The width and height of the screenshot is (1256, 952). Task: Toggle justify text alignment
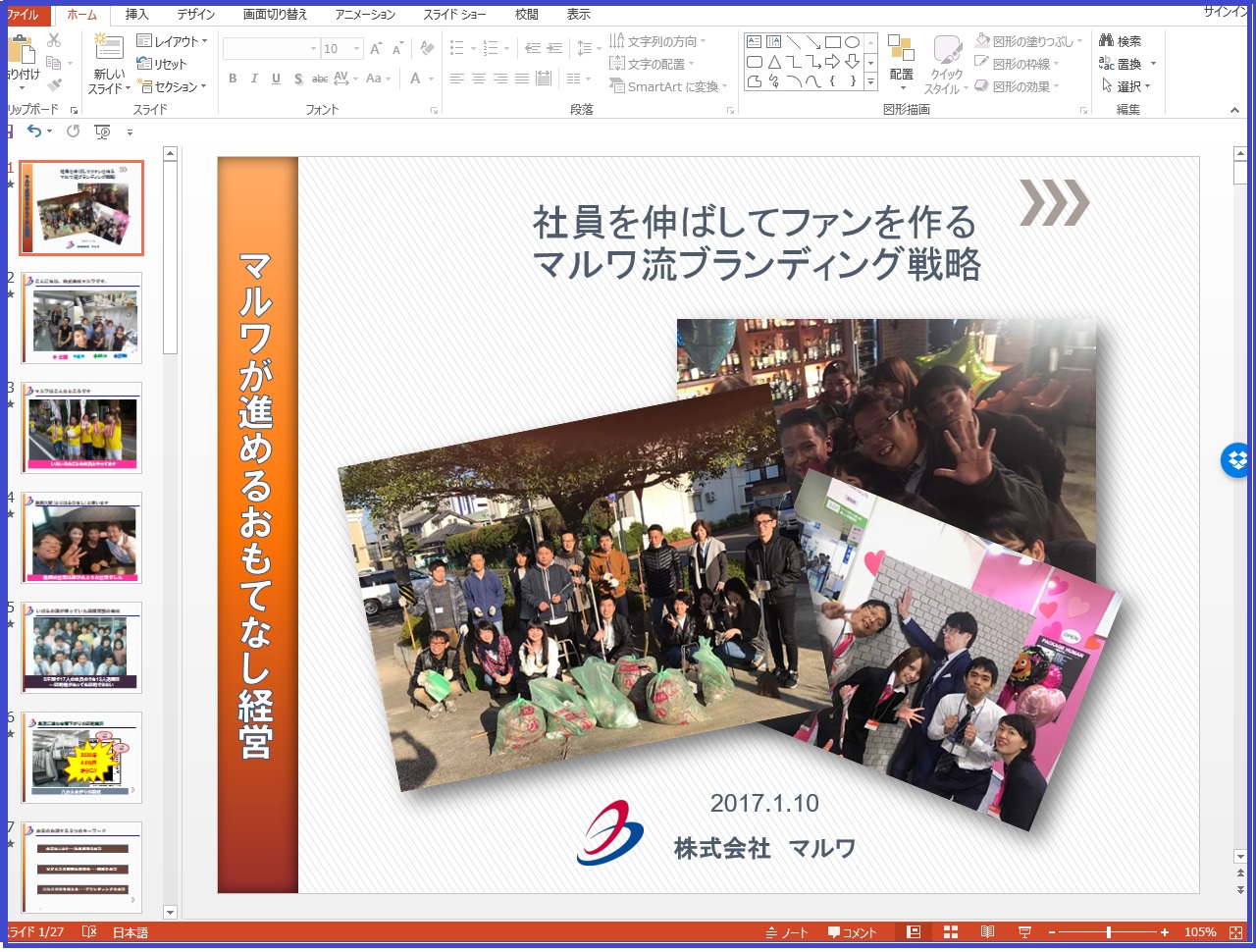click(521, 79)
